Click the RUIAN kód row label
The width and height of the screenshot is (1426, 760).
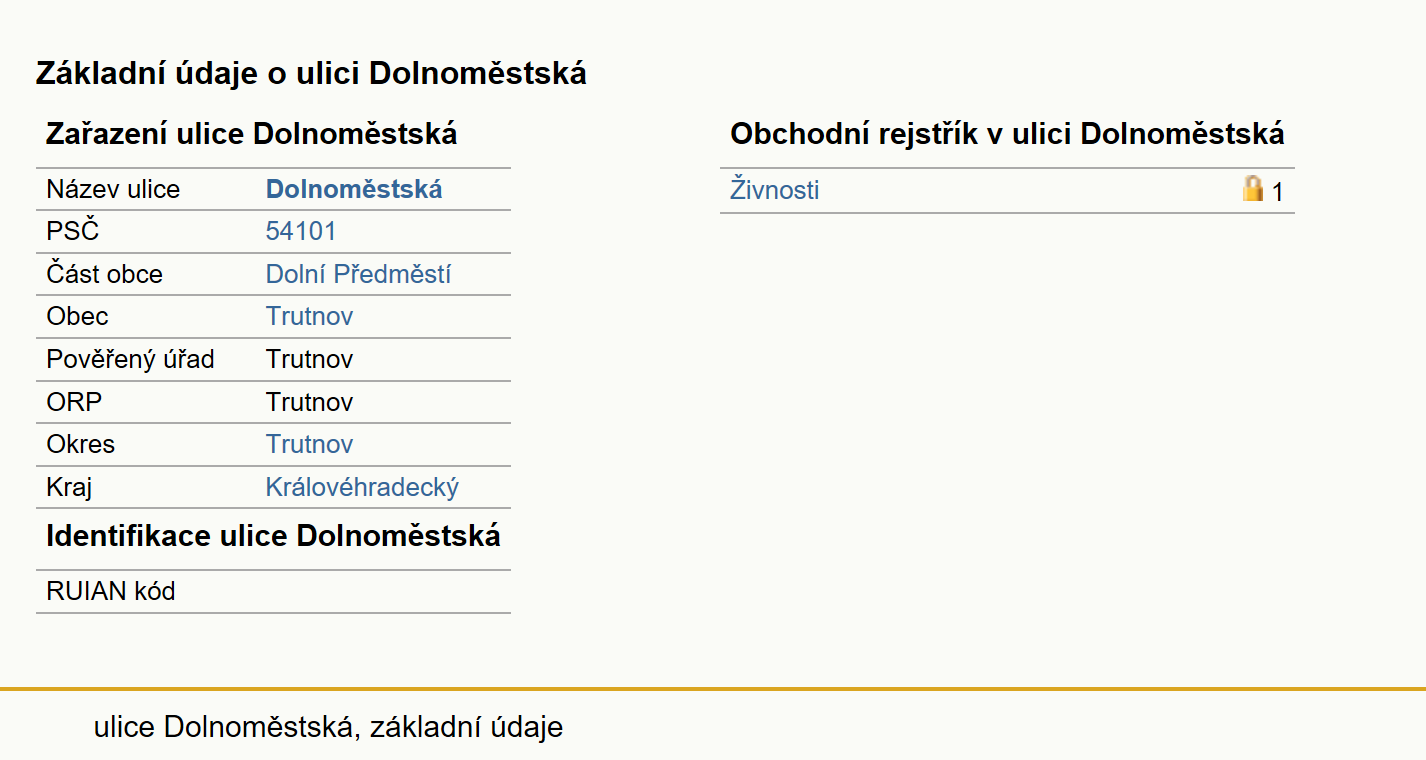111,592
